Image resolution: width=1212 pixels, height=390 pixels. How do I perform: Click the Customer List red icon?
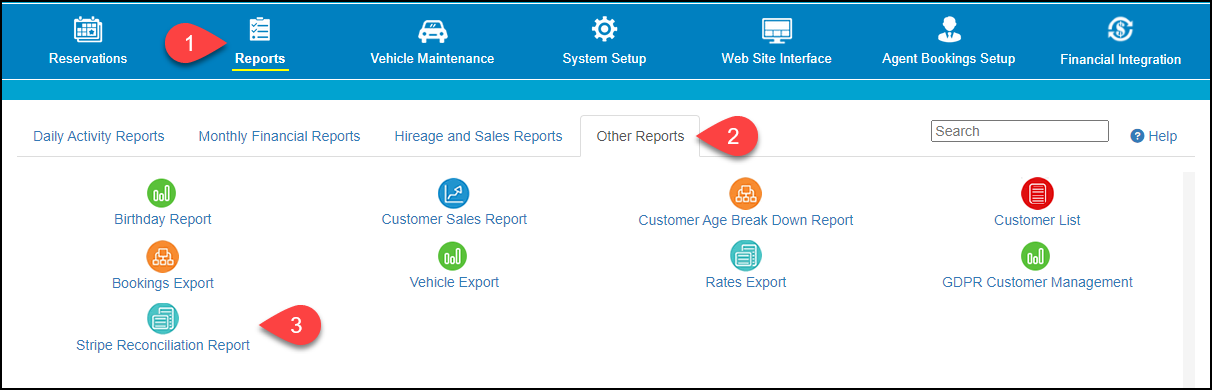(x=1037, y=193)
